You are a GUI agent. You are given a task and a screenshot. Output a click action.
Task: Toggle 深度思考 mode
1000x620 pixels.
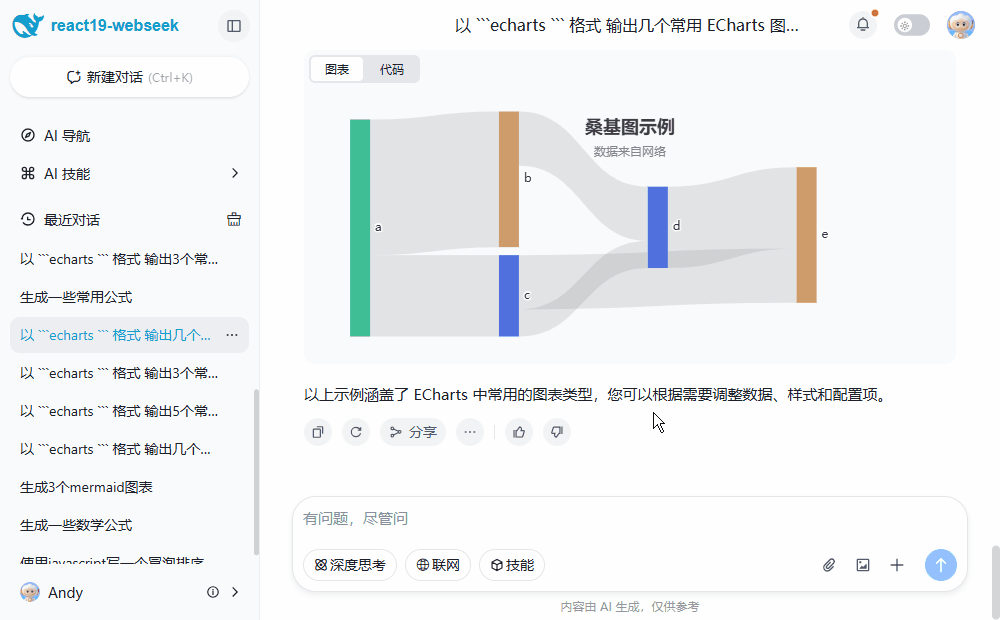[350, 565]
